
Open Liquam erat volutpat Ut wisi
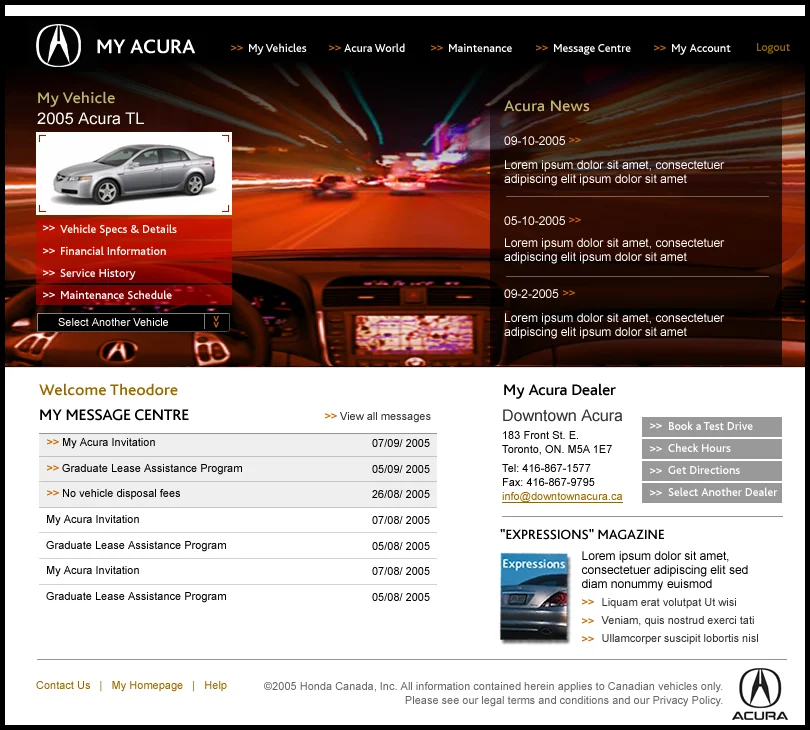668,602
